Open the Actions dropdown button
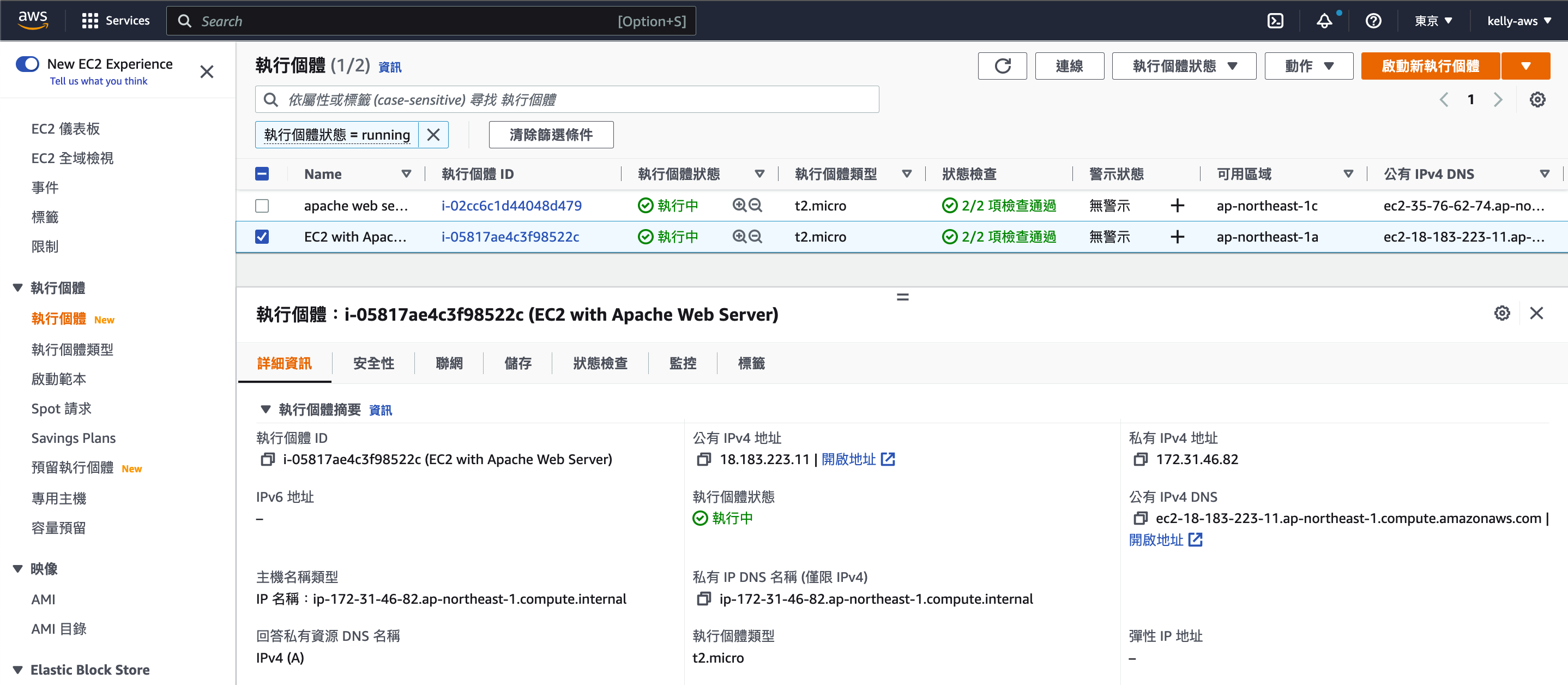1568x685 pixels. click(1308, 66)
